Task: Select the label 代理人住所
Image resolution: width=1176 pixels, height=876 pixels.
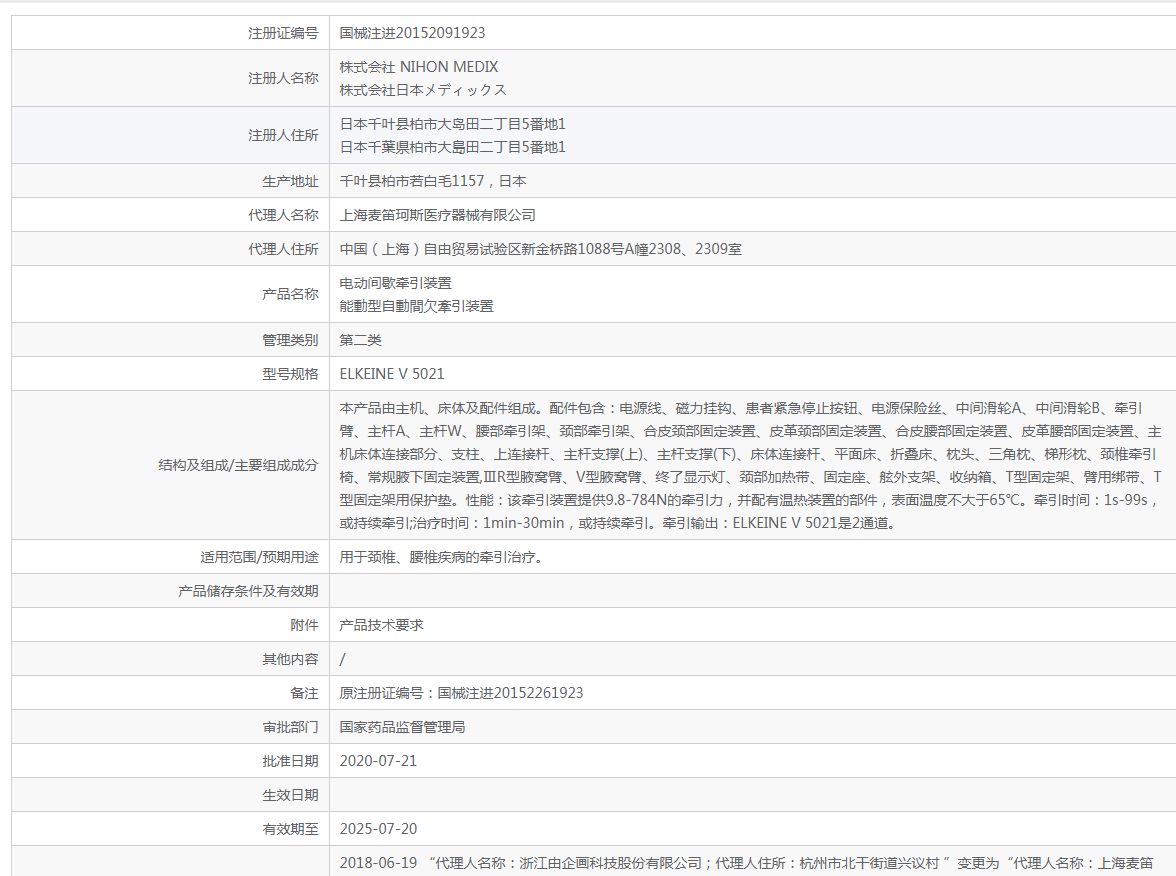Action: pyautogui.click(x=283, y=249)
